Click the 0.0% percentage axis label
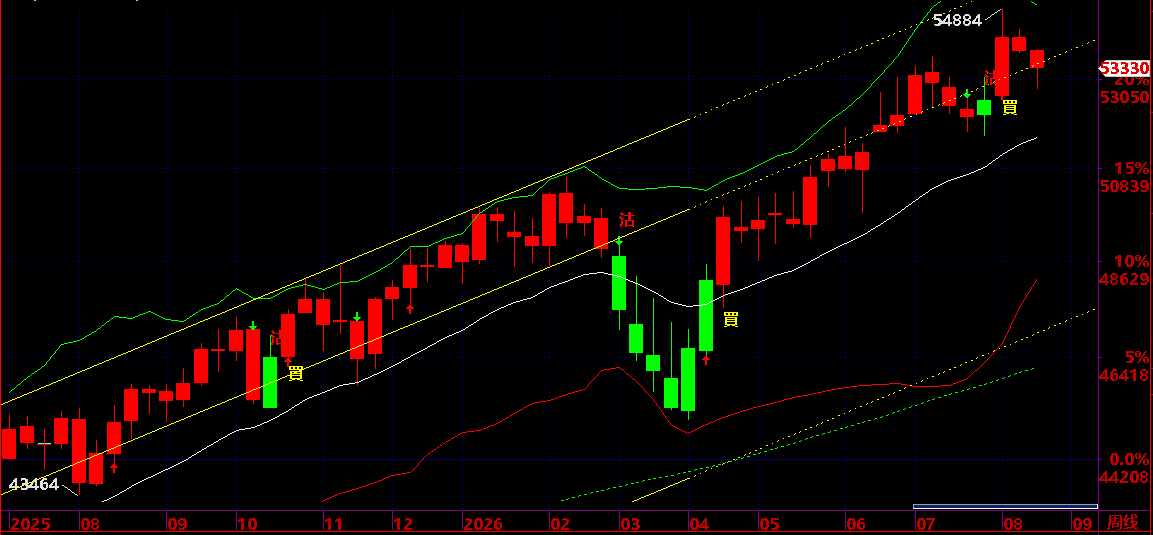 click(x=1129, y=459)
